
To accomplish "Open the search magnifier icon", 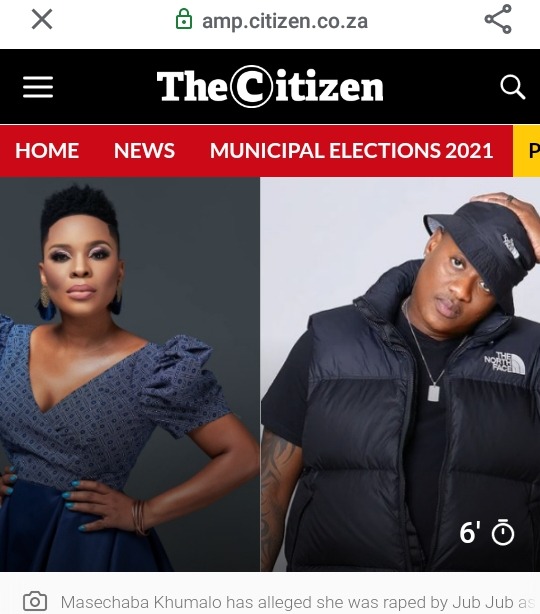I will pos(512,87).
